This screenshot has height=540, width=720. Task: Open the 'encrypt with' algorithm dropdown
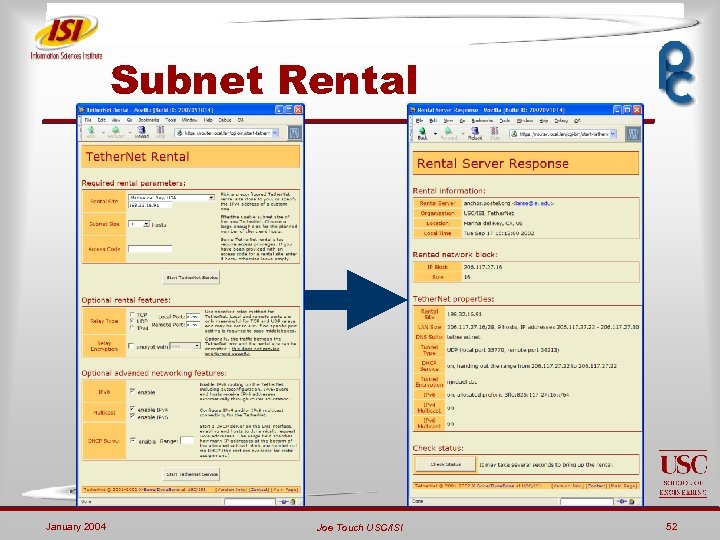pos(185,346)
